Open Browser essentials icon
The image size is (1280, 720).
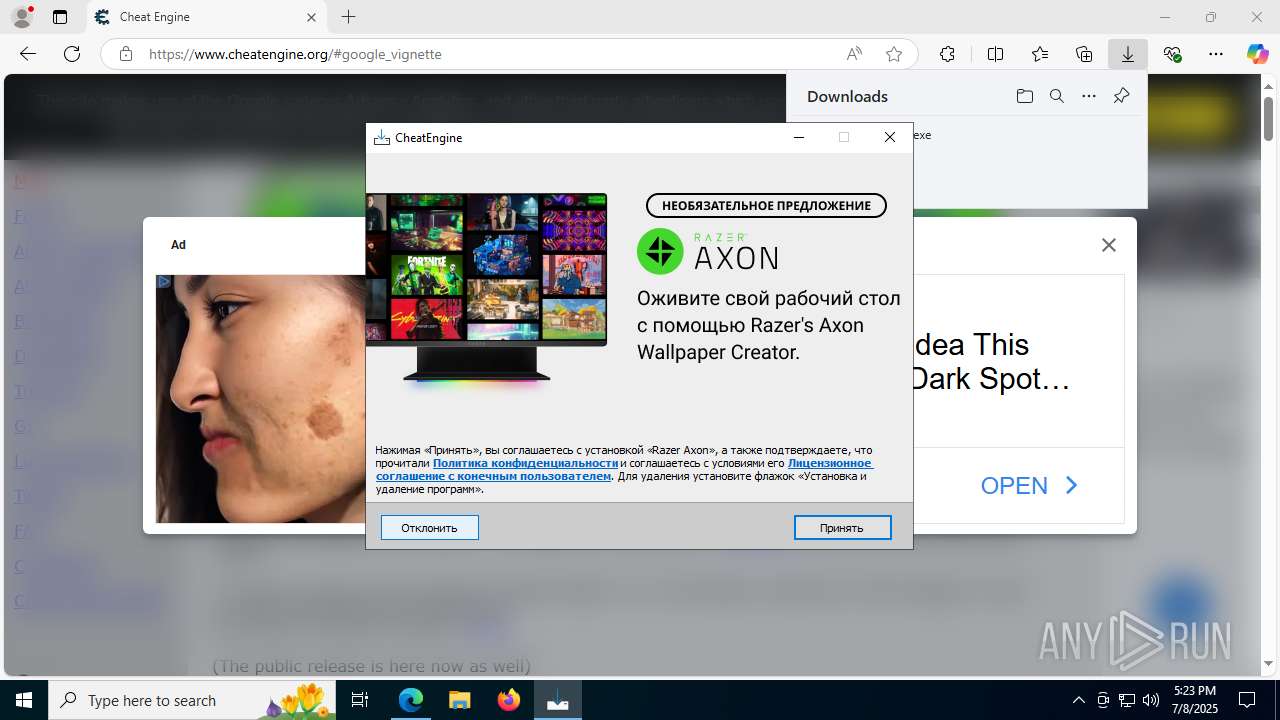pos(1172,54)
